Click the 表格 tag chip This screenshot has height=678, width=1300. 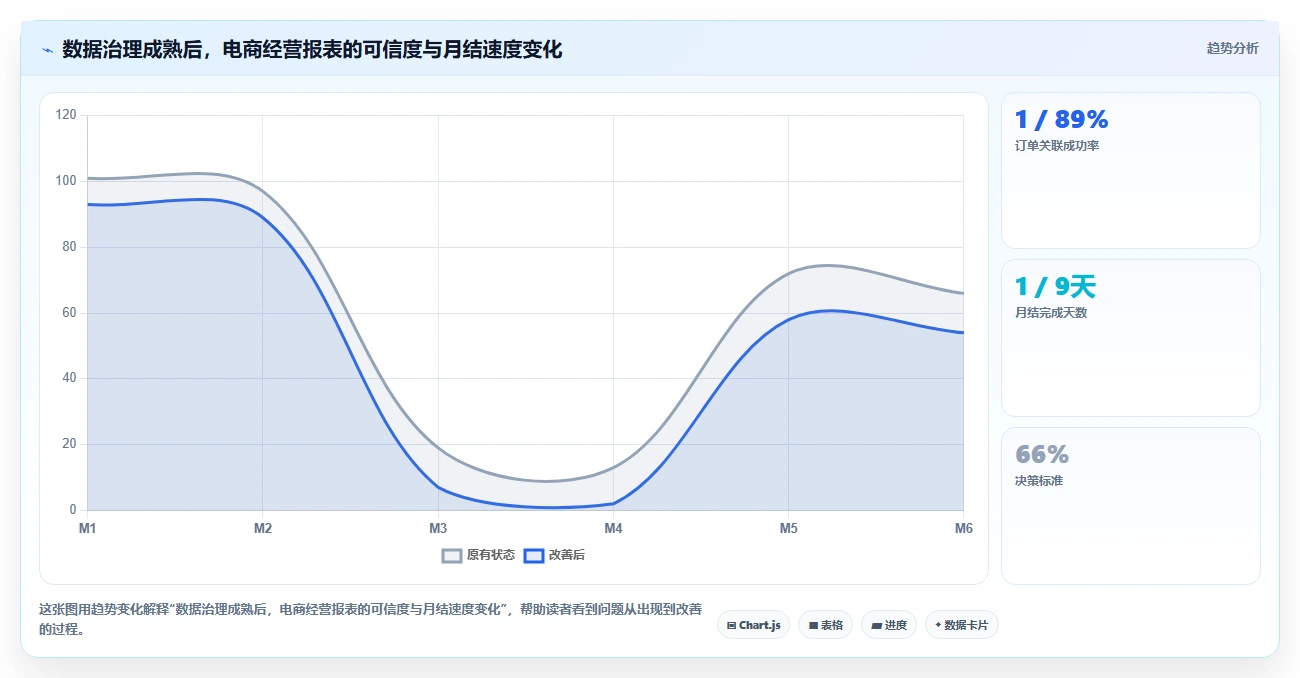(825, 625)
